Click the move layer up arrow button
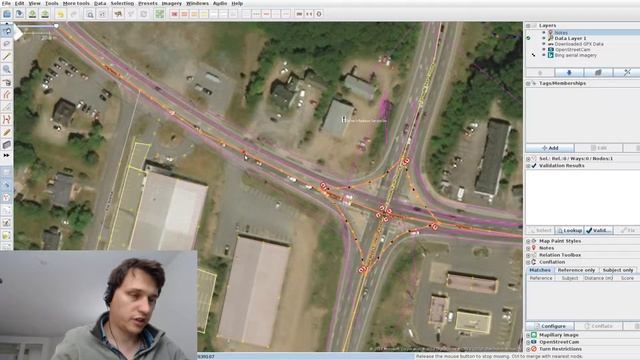640x360 pixels. pyautogui.click(x=540, y=72)
